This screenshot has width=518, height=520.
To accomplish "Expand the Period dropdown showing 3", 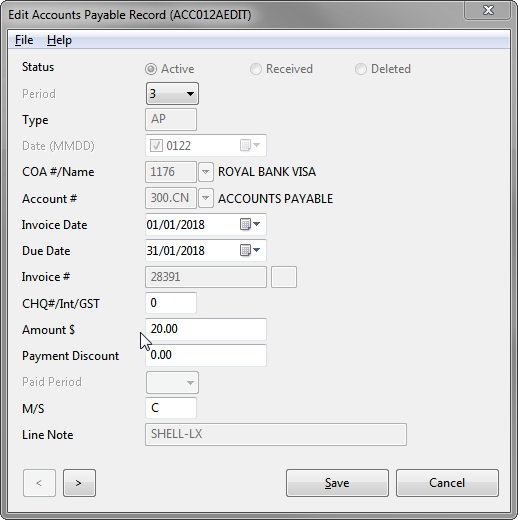I will pos(172,94).
